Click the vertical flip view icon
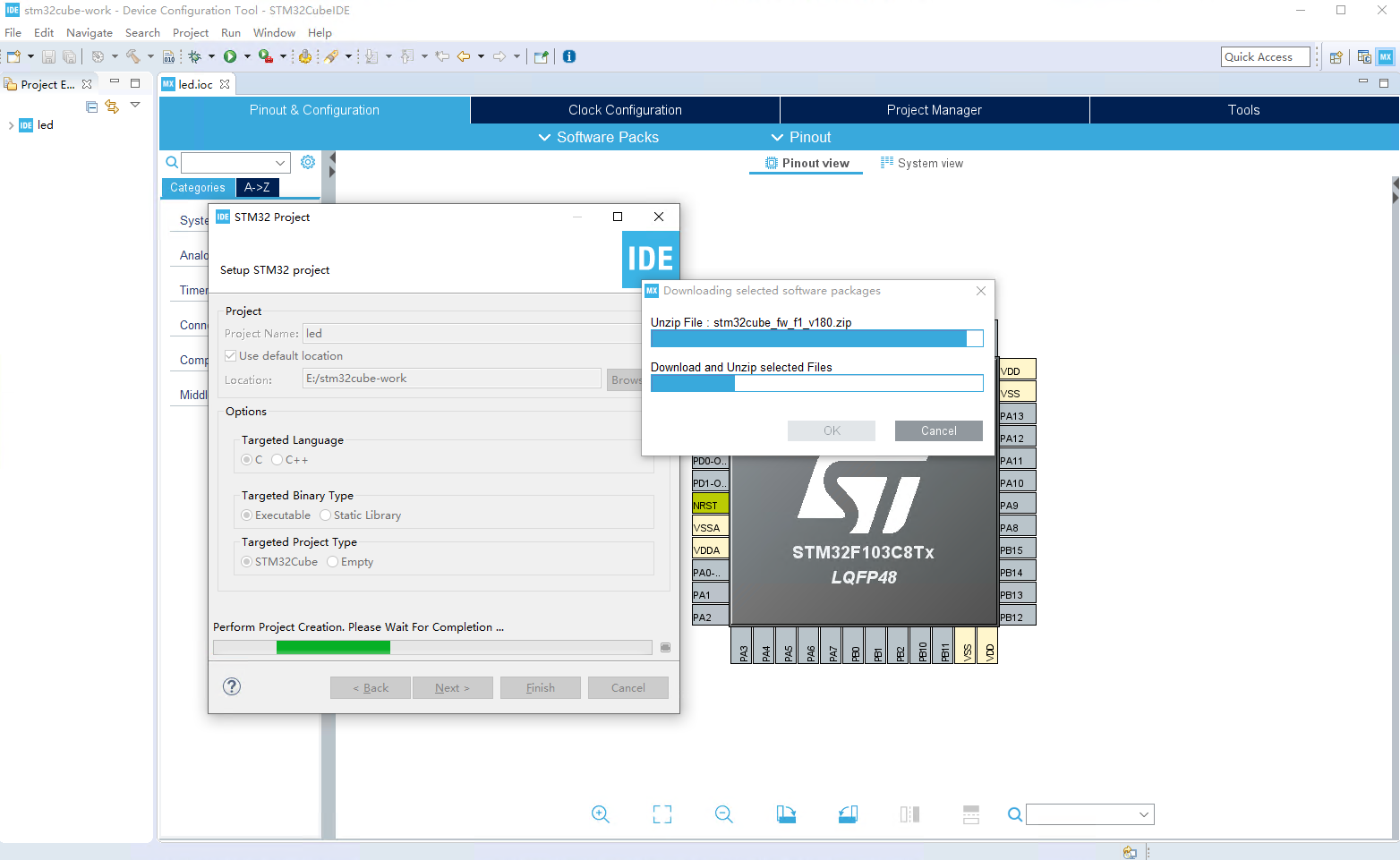Screen dimensions: 1400x860 [909, 814]
